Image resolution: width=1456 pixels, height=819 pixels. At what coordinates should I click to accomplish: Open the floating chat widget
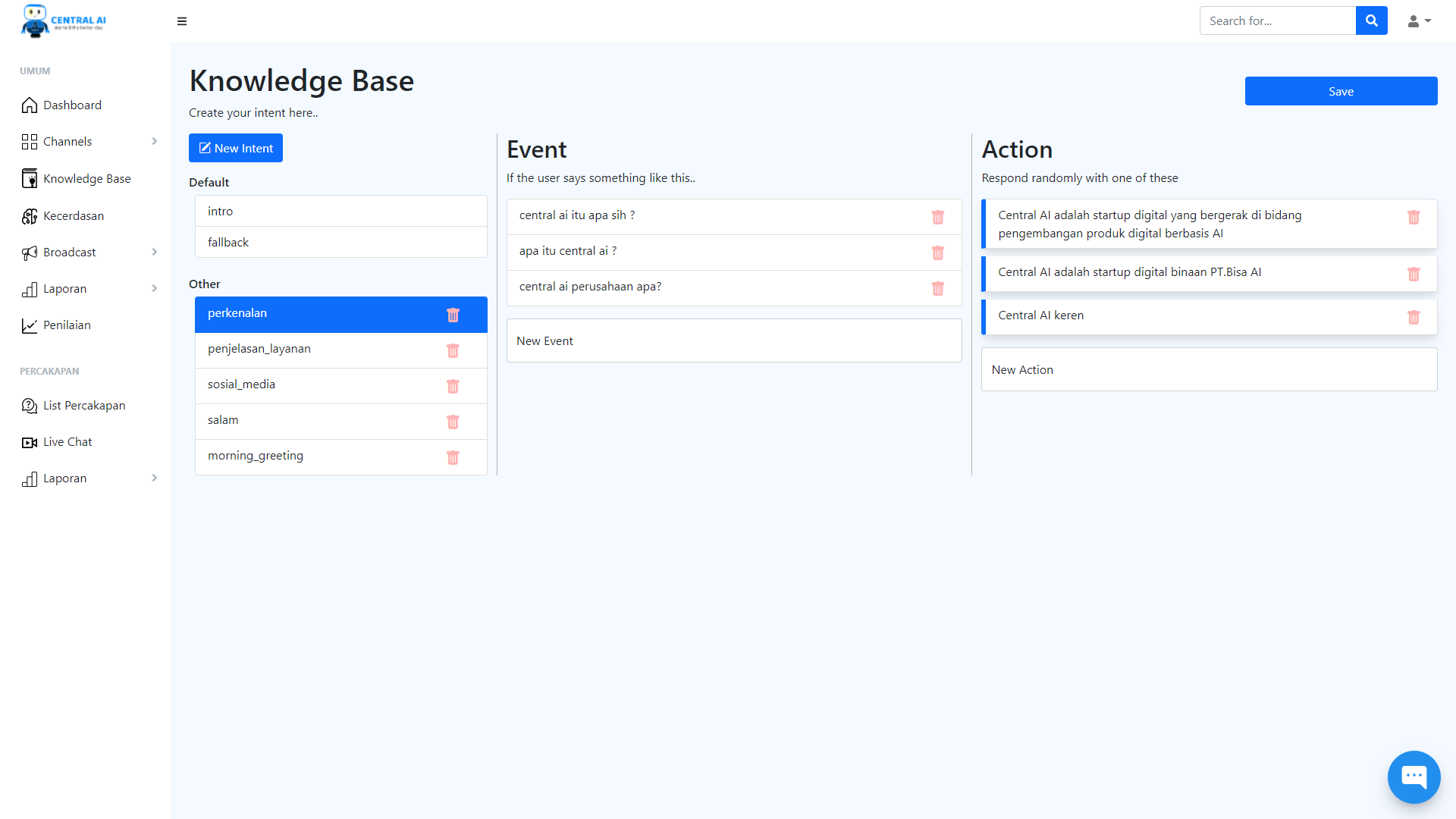(1414, 777)
